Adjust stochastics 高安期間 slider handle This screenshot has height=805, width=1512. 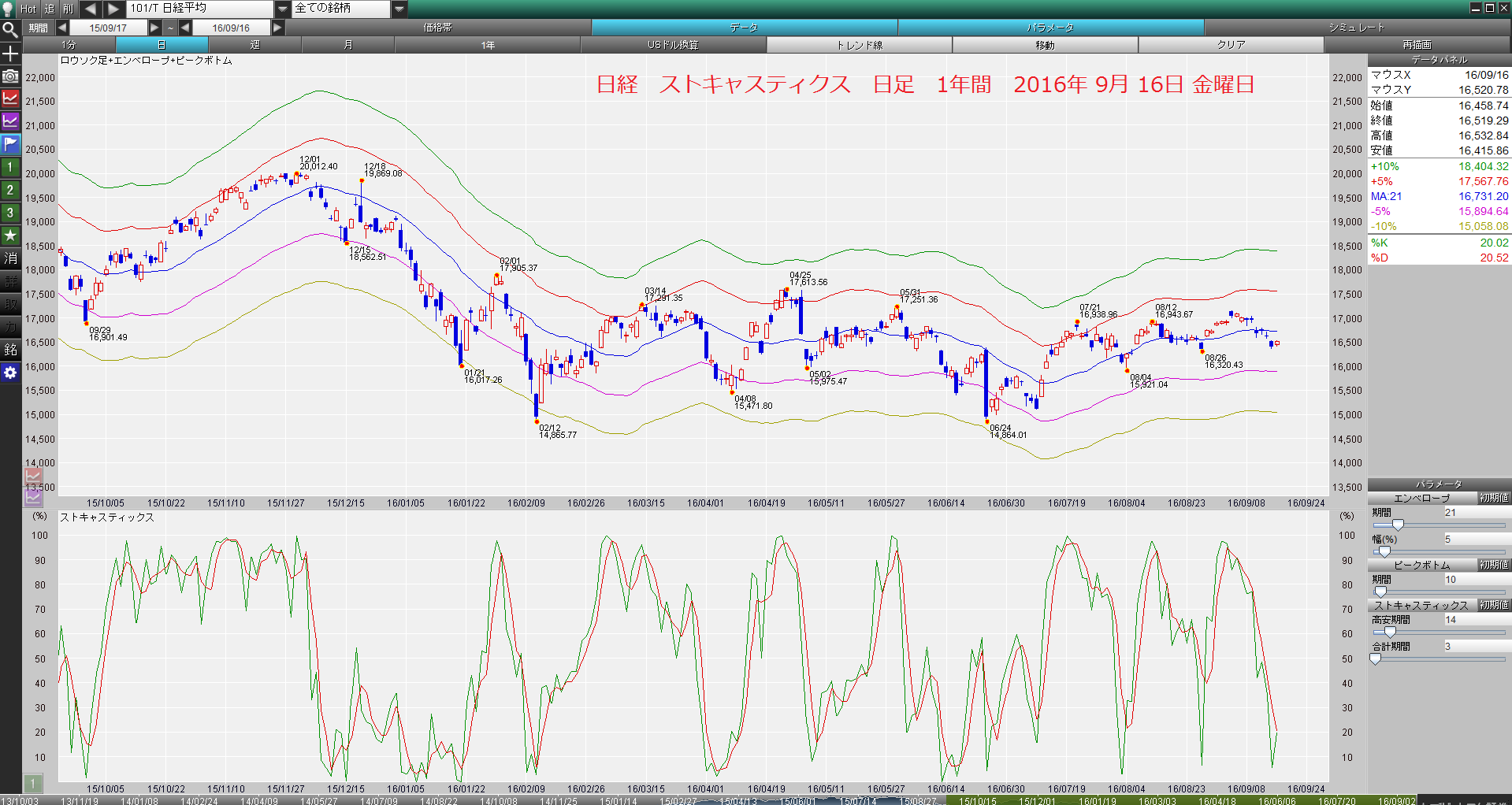point(1390,632)
